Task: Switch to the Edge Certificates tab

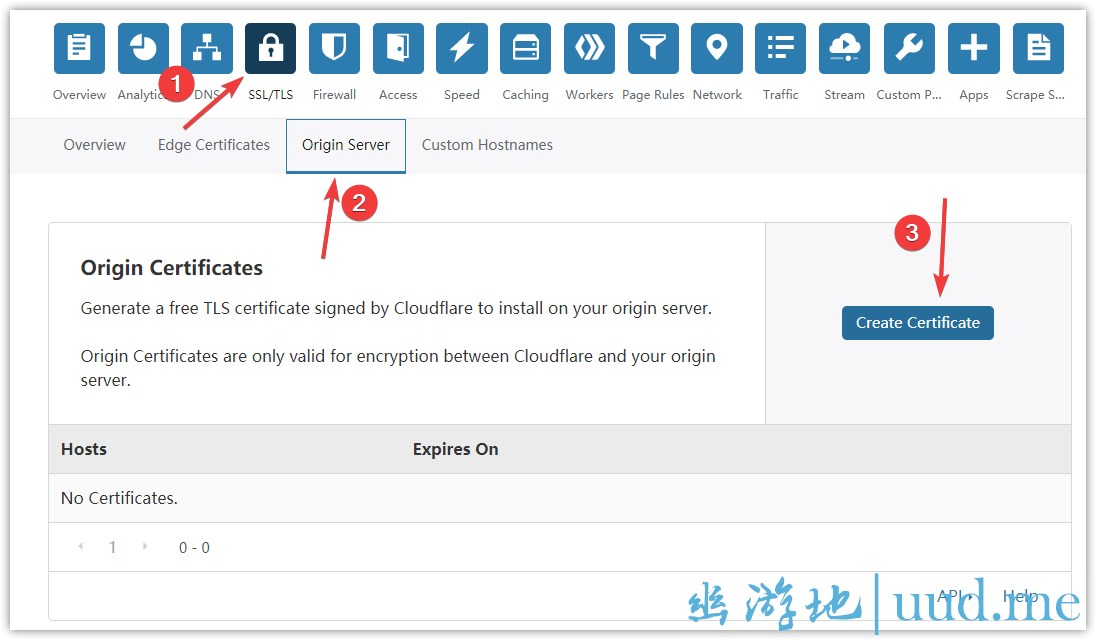Action: pos(214,145)
